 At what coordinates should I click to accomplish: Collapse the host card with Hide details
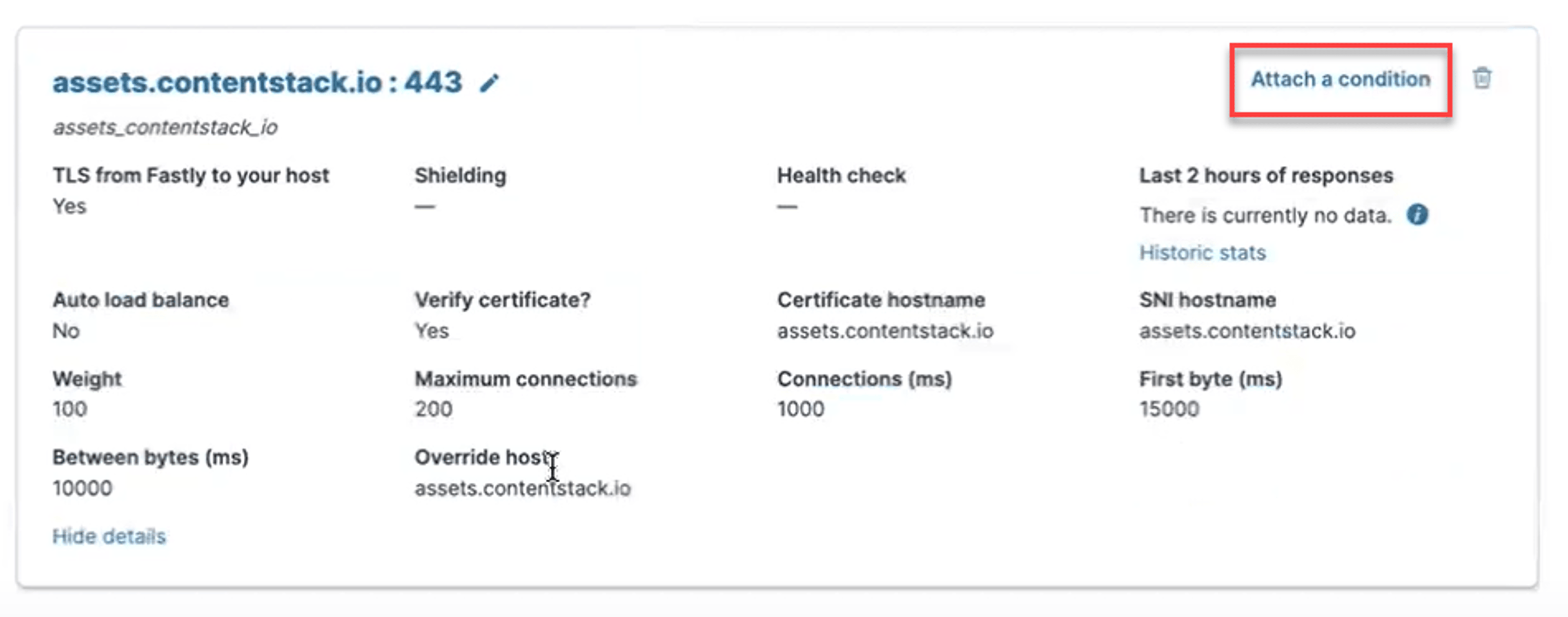click(109, 536)
